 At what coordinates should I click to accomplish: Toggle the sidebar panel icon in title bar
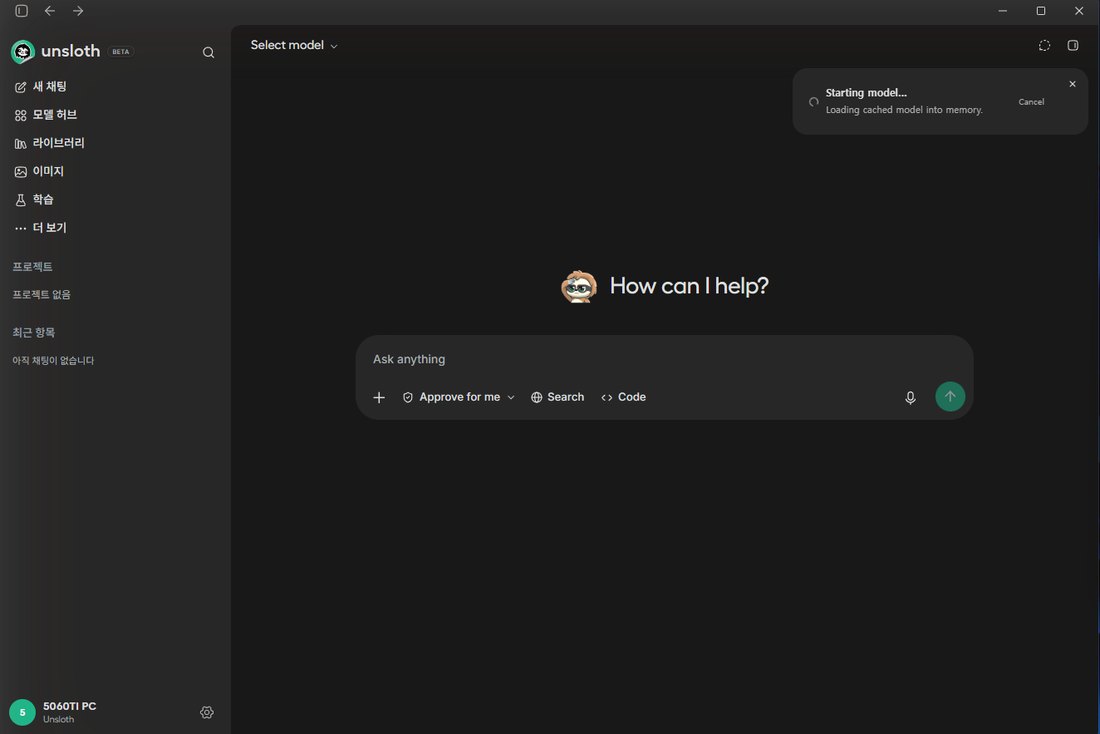22,11
